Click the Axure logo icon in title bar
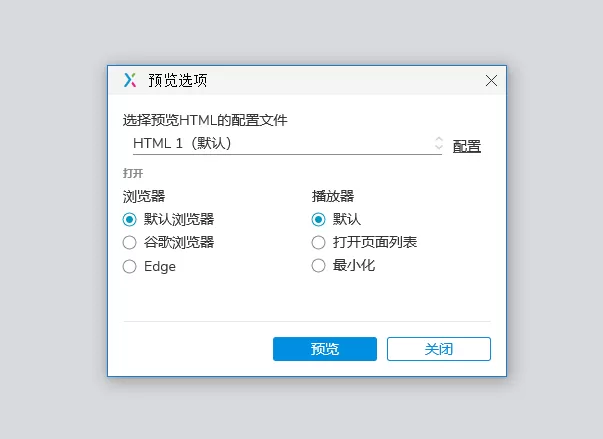This screenshot has height=439, width=603. pyautogui.click(x=130, y=80)
